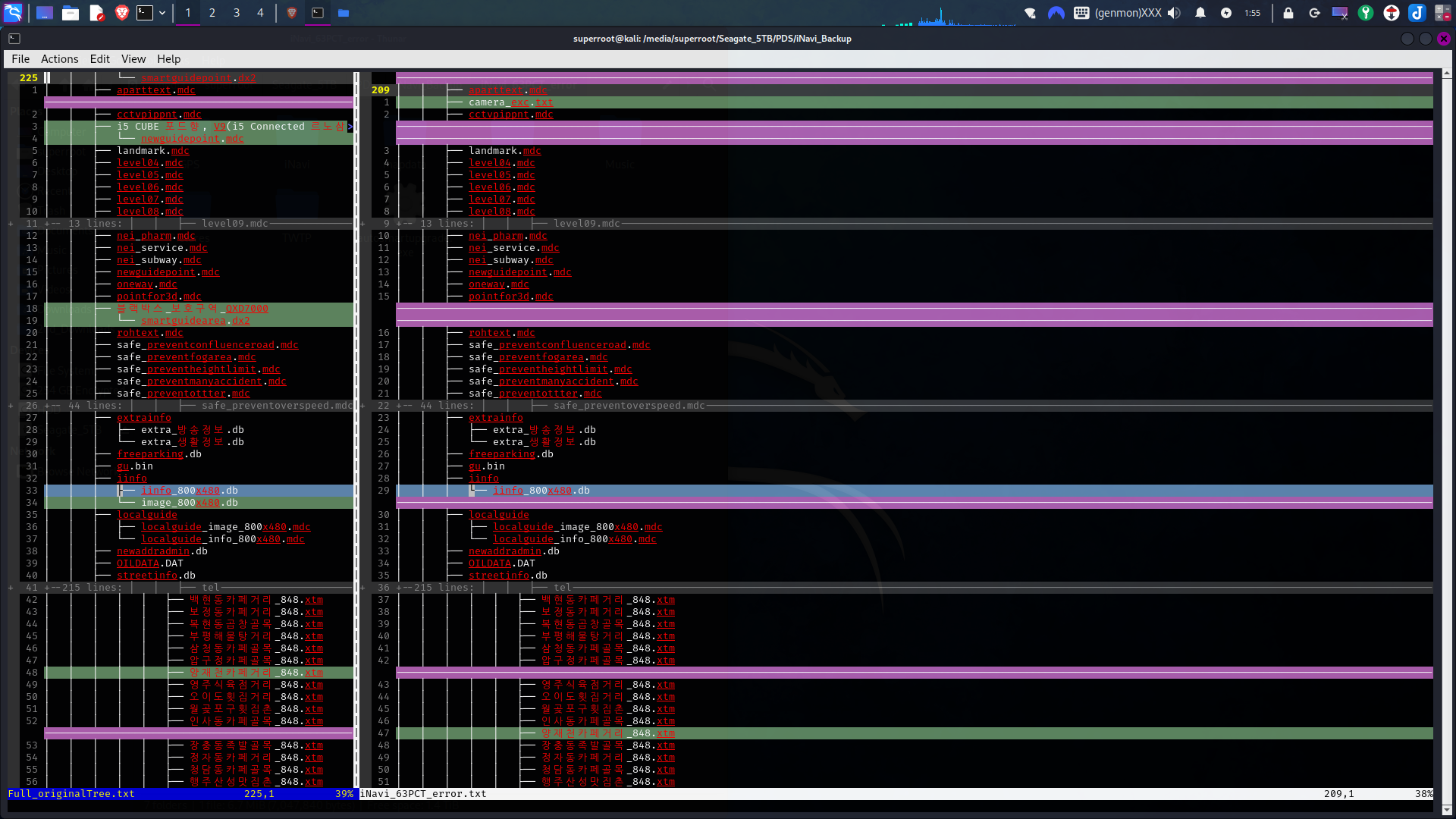
Task: Click the NordVPN mountain tray icon
Action: tap(1056, 13)
